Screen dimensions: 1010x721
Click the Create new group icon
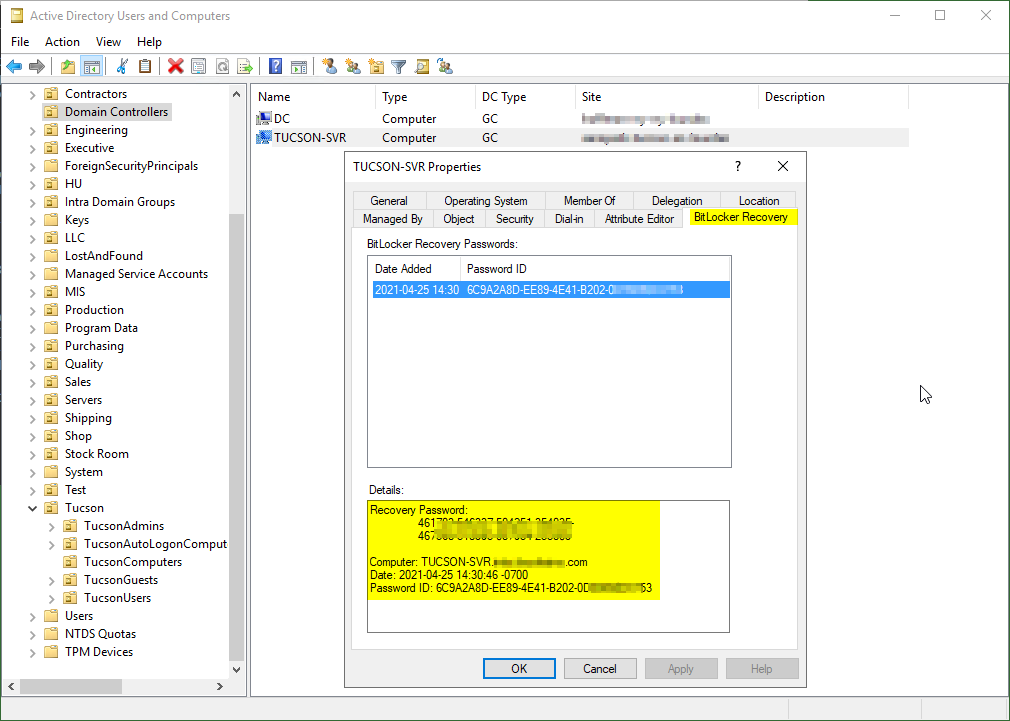click(x=353, y=66)
